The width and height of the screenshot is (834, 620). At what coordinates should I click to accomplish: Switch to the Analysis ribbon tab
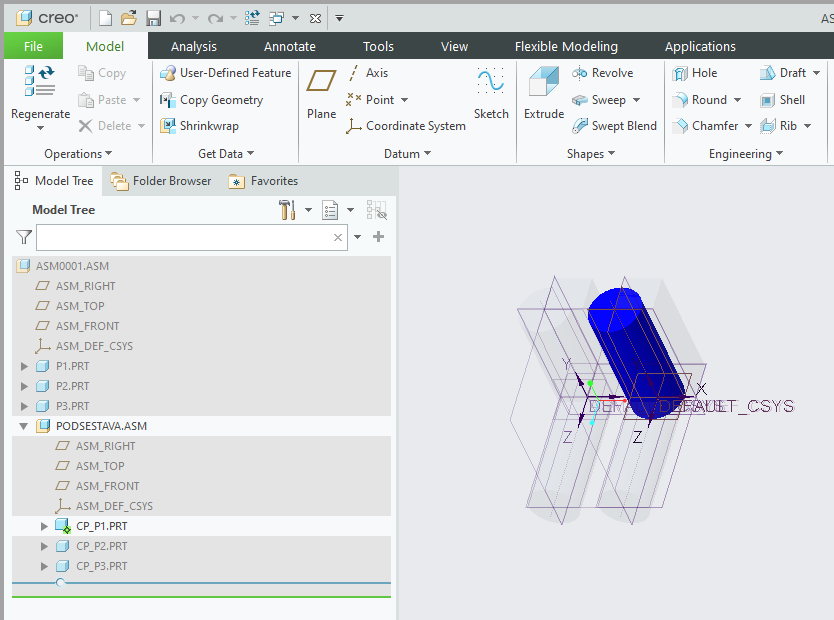click(x=194, y=46)
